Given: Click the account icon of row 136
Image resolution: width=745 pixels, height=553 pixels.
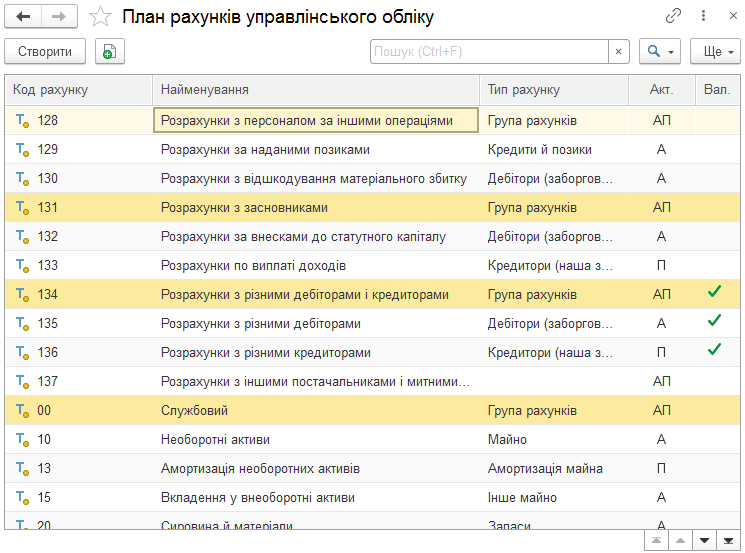Looking at the screenshot, I should 23,353.
